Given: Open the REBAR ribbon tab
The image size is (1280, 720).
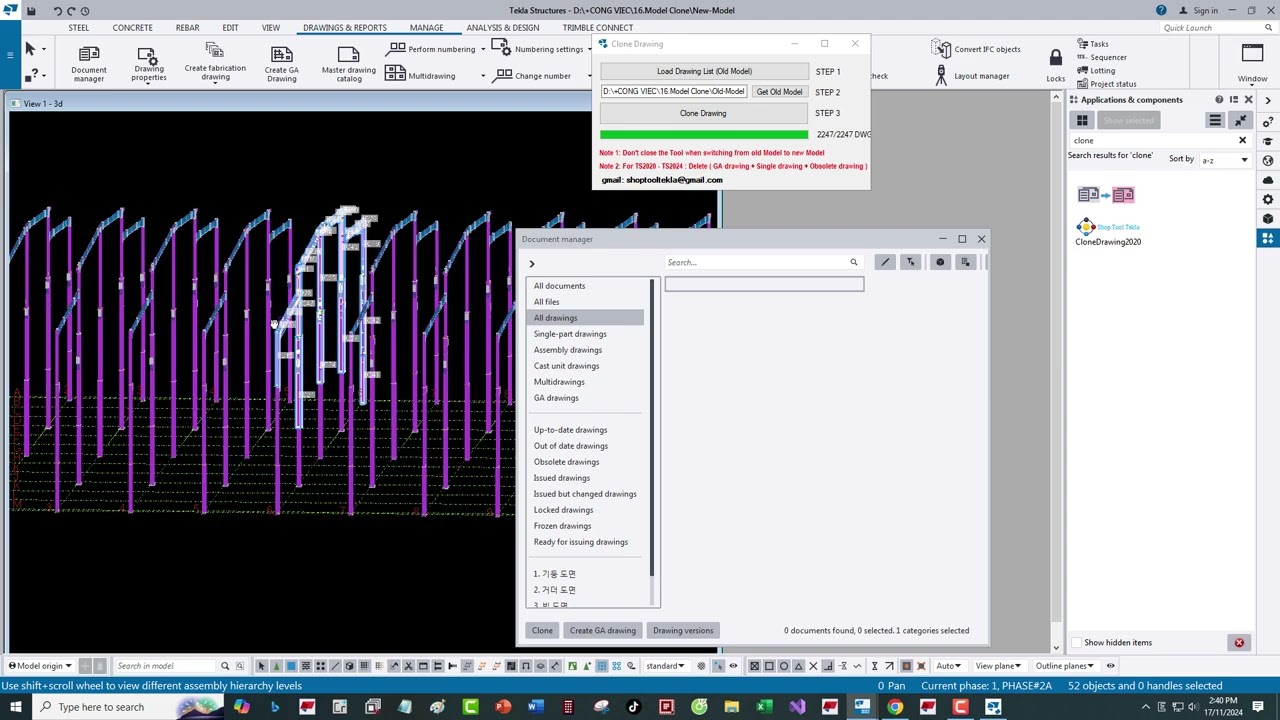Looking at the screenshot, I should coord(187,28).
